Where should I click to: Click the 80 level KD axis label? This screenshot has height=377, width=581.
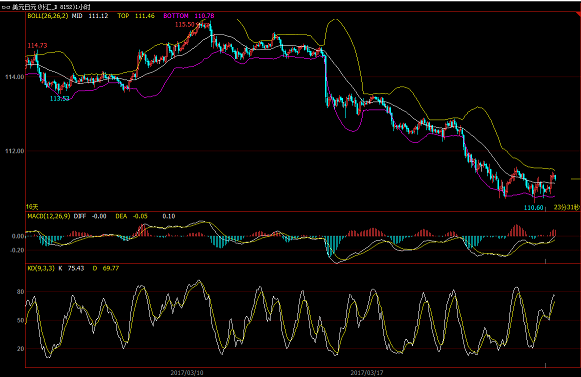click(21, 292)
